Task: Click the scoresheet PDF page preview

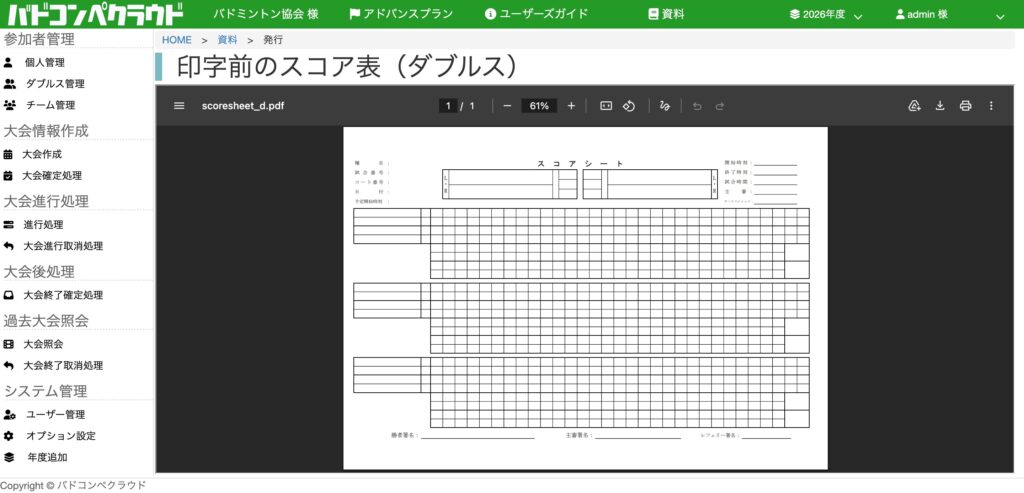Action: (585, 298)
